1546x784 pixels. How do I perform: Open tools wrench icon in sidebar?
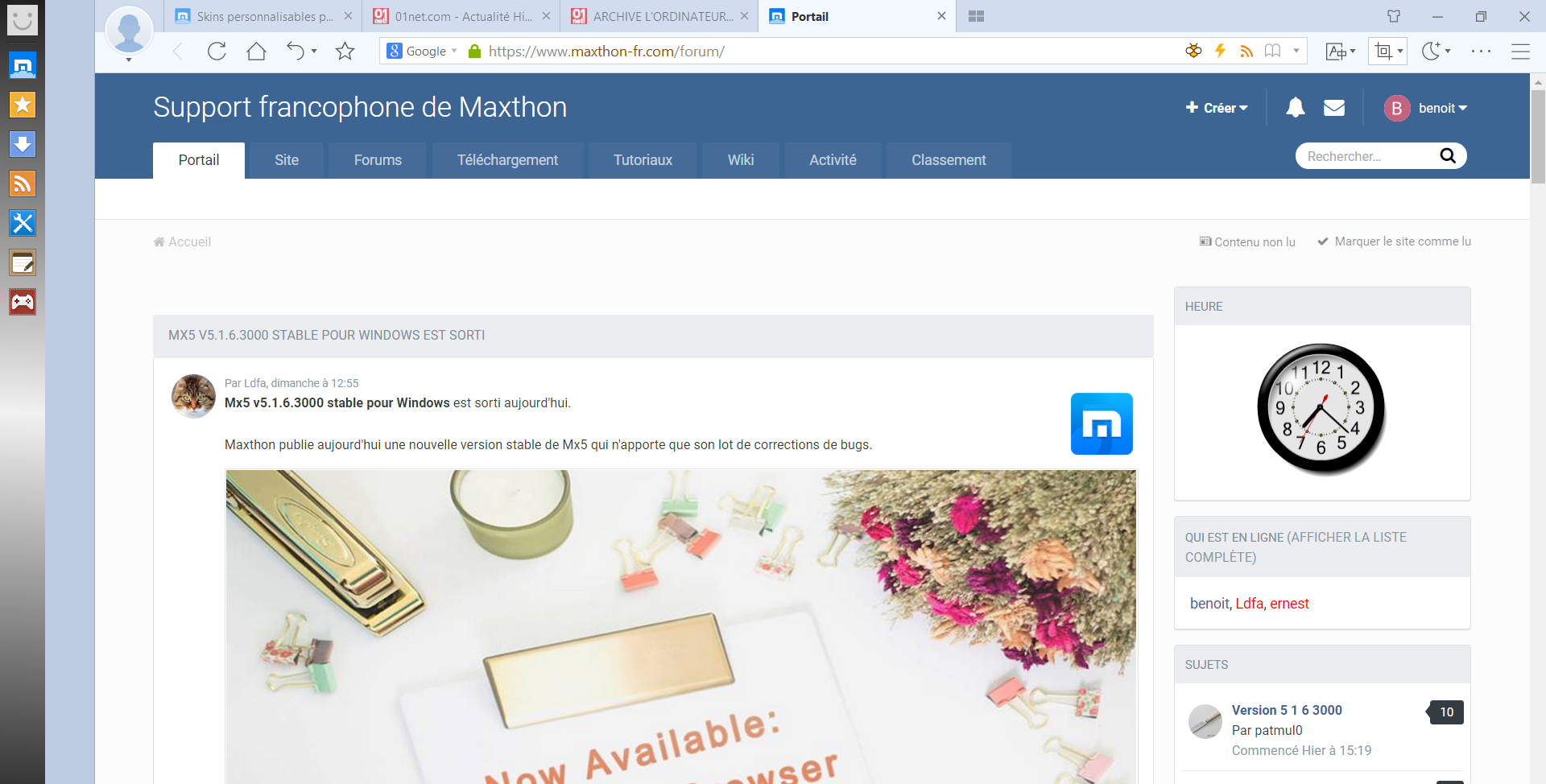23,223
